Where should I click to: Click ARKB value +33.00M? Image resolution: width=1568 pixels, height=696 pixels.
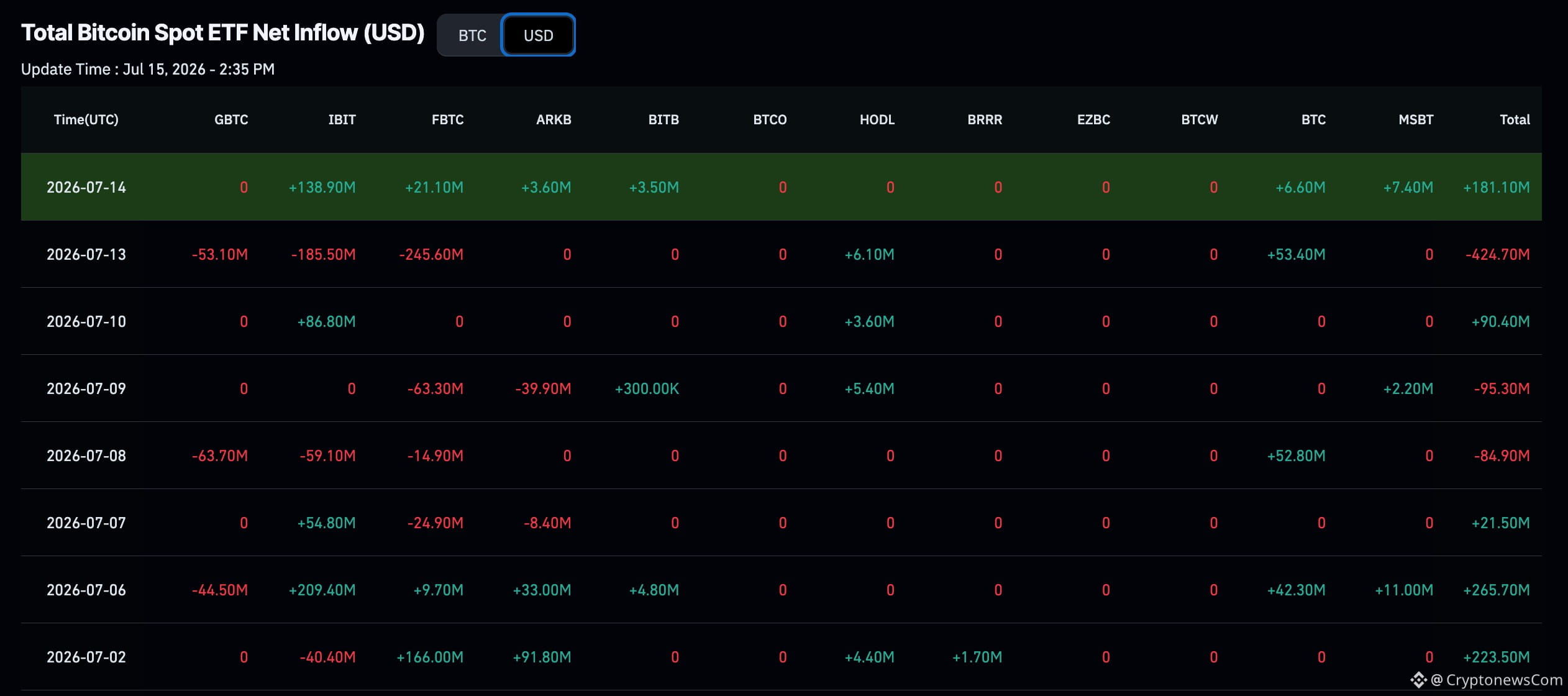542,590
